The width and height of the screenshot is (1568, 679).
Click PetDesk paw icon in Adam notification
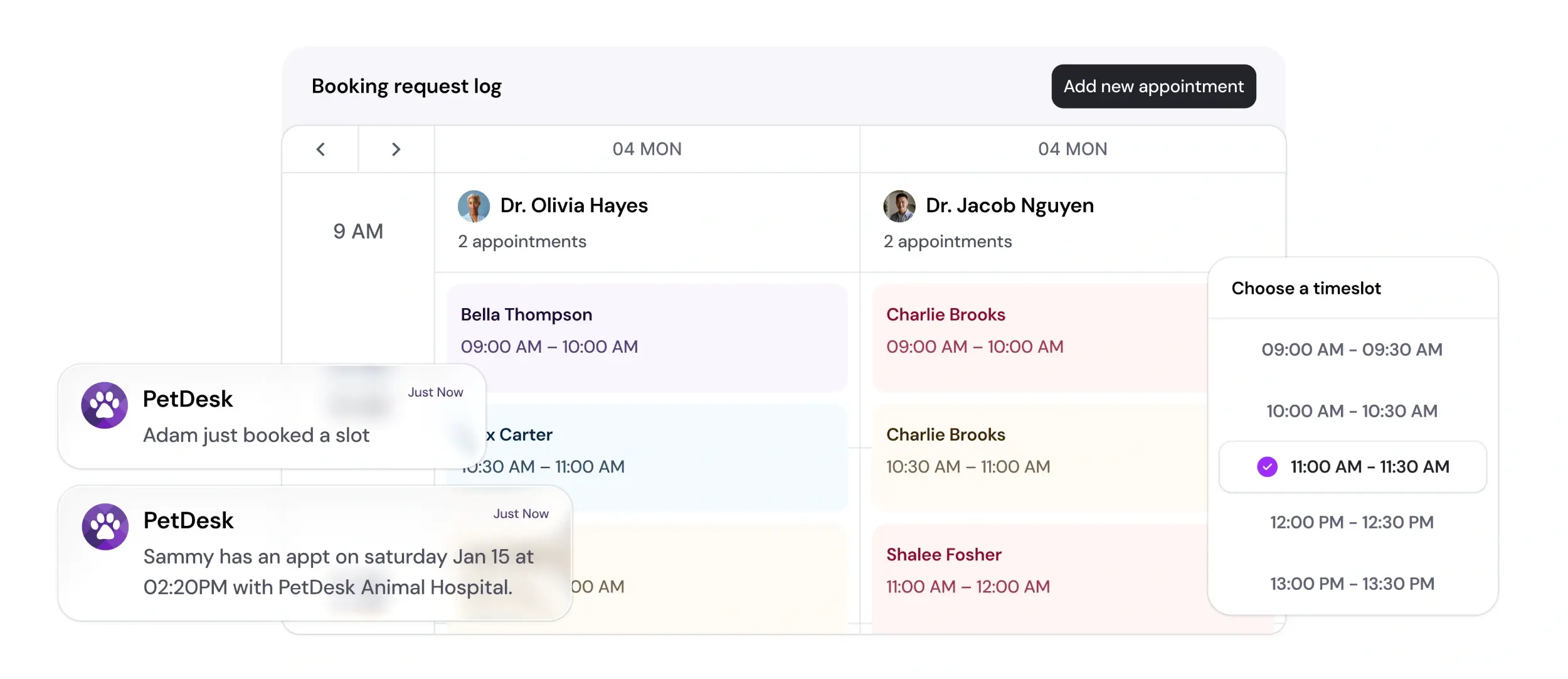tap(105, 405)
